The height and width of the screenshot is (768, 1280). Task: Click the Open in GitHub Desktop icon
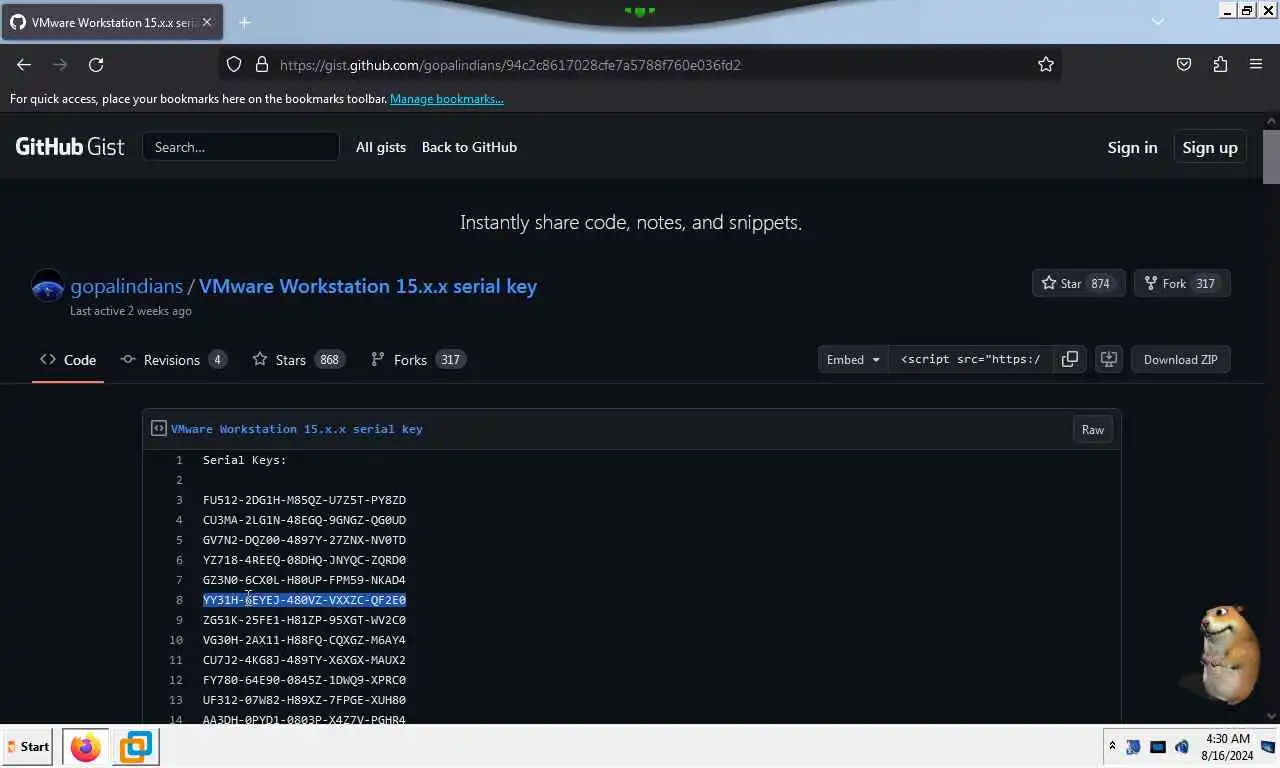coord(1108,359)
